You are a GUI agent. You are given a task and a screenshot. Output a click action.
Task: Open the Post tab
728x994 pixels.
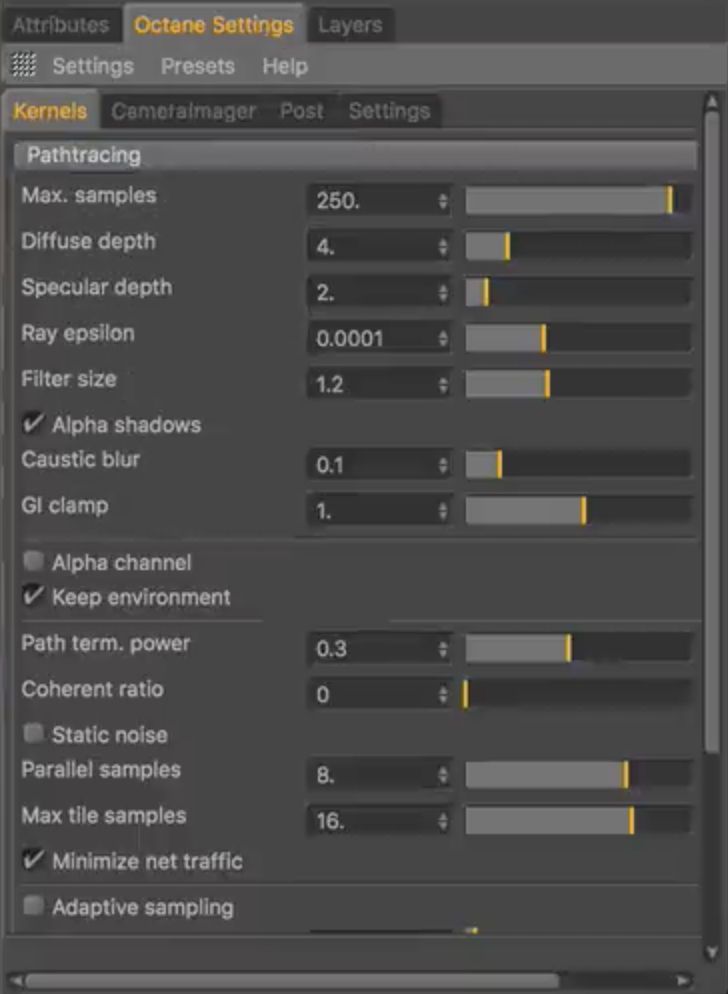301,112
